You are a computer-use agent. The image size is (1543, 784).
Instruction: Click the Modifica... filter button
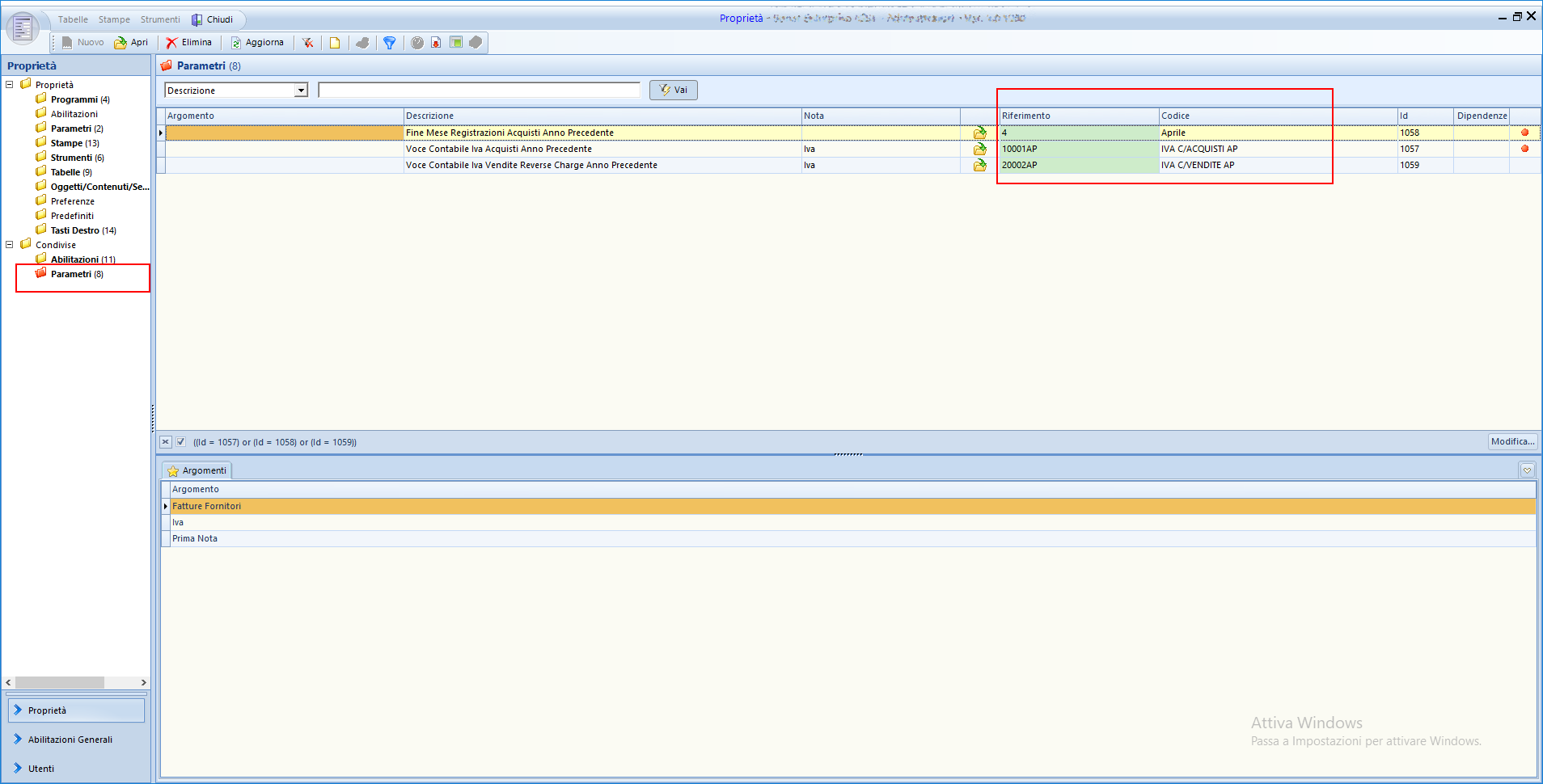(1512, 441)
